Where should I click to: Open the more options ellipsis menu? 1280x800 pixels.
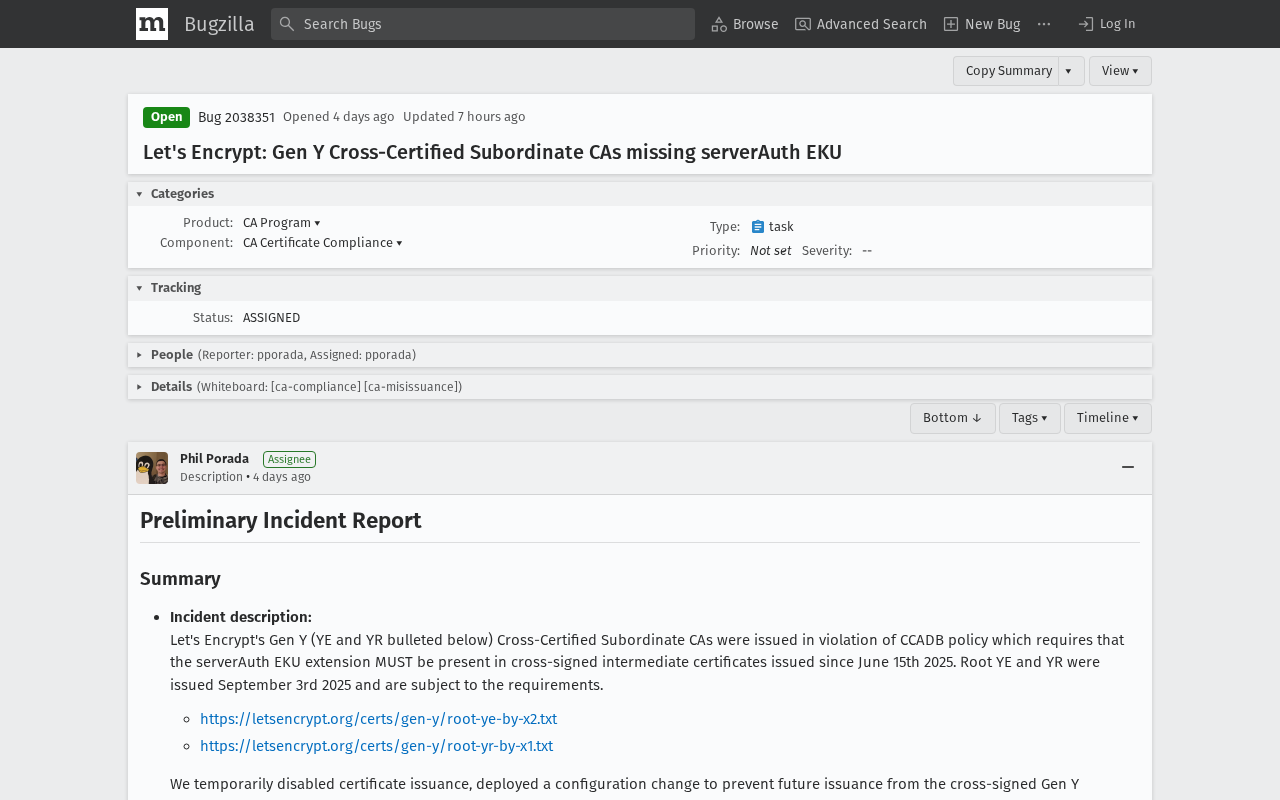(x=1044, y=24)
